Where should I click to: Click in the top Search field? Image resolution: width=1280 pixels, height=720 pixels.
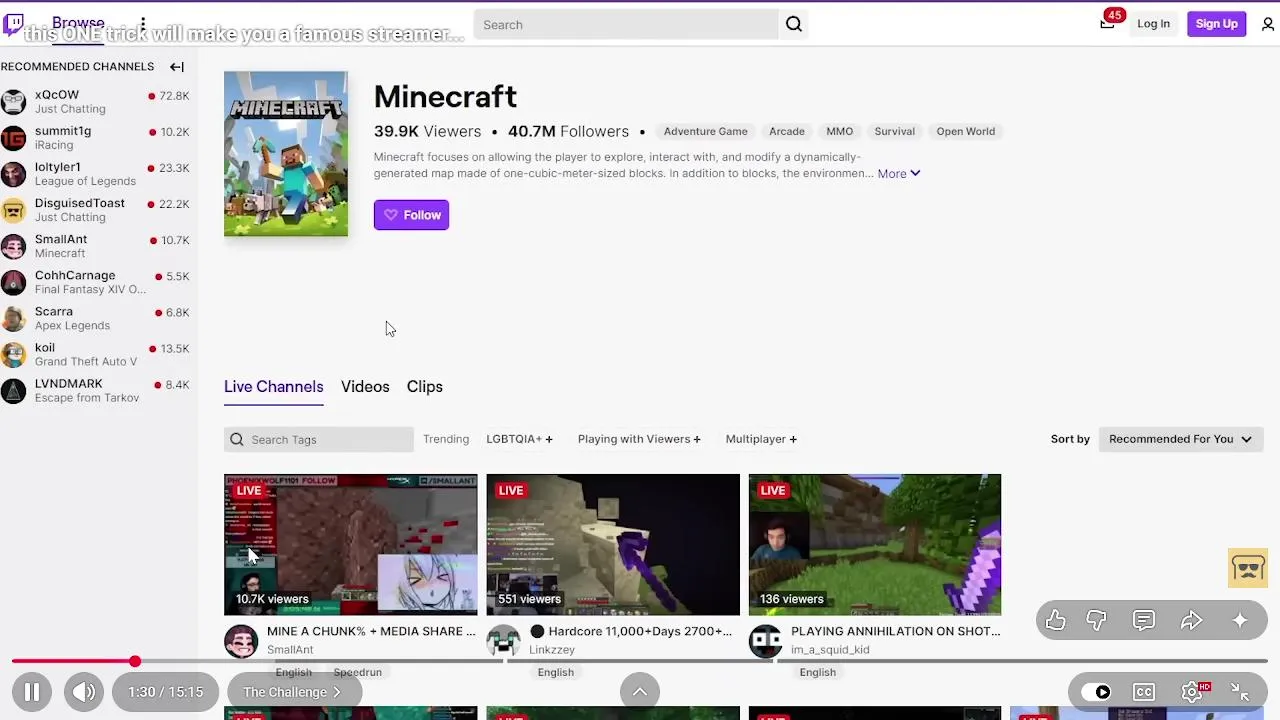click(x=625, y=25)
